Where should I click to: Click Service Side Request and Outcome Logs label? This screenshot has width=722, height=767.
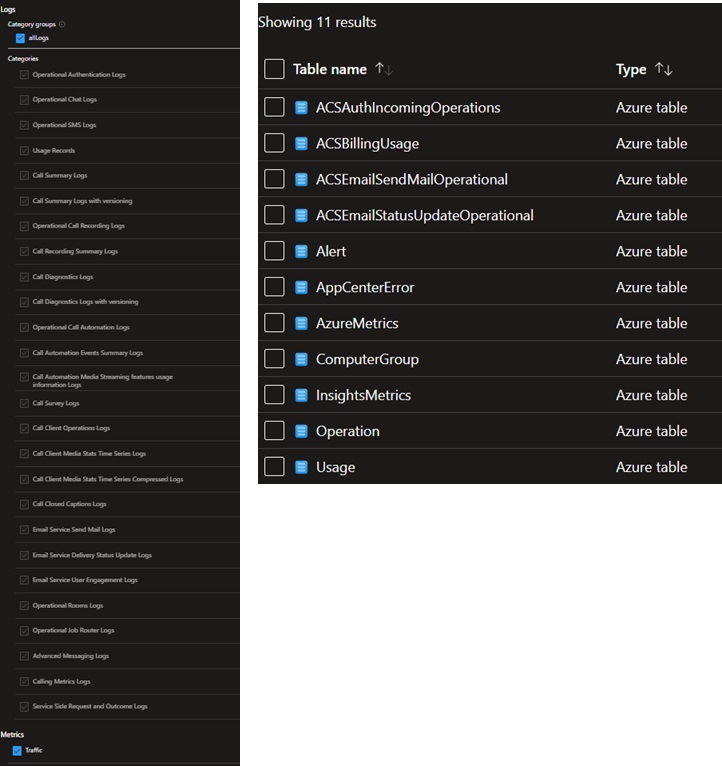90,706
